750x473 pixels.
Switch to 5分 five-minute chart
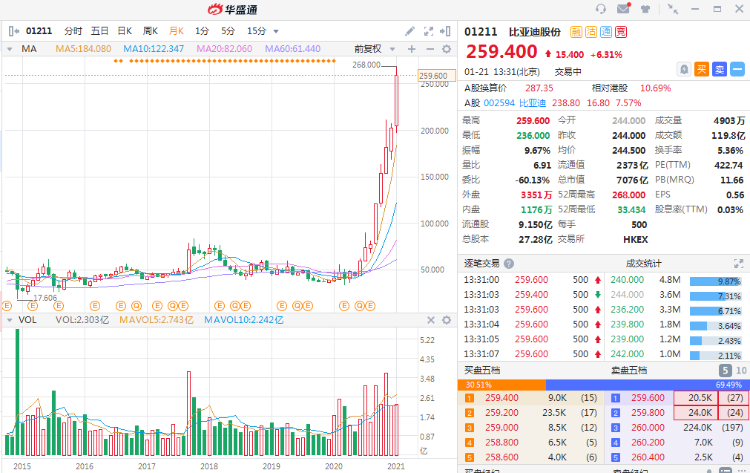[x=228, y=31]
